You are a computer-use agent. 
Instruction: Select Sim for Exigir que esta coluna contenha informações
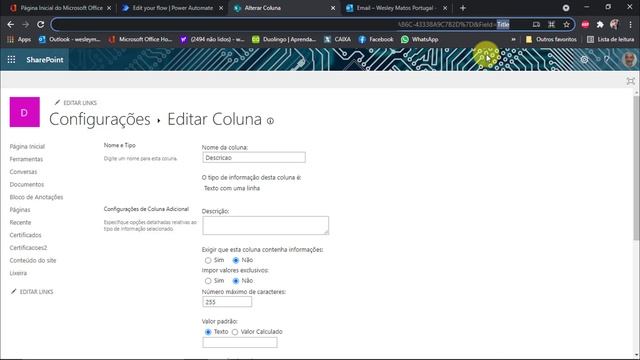pyautogui.click(x=208, y=260)
